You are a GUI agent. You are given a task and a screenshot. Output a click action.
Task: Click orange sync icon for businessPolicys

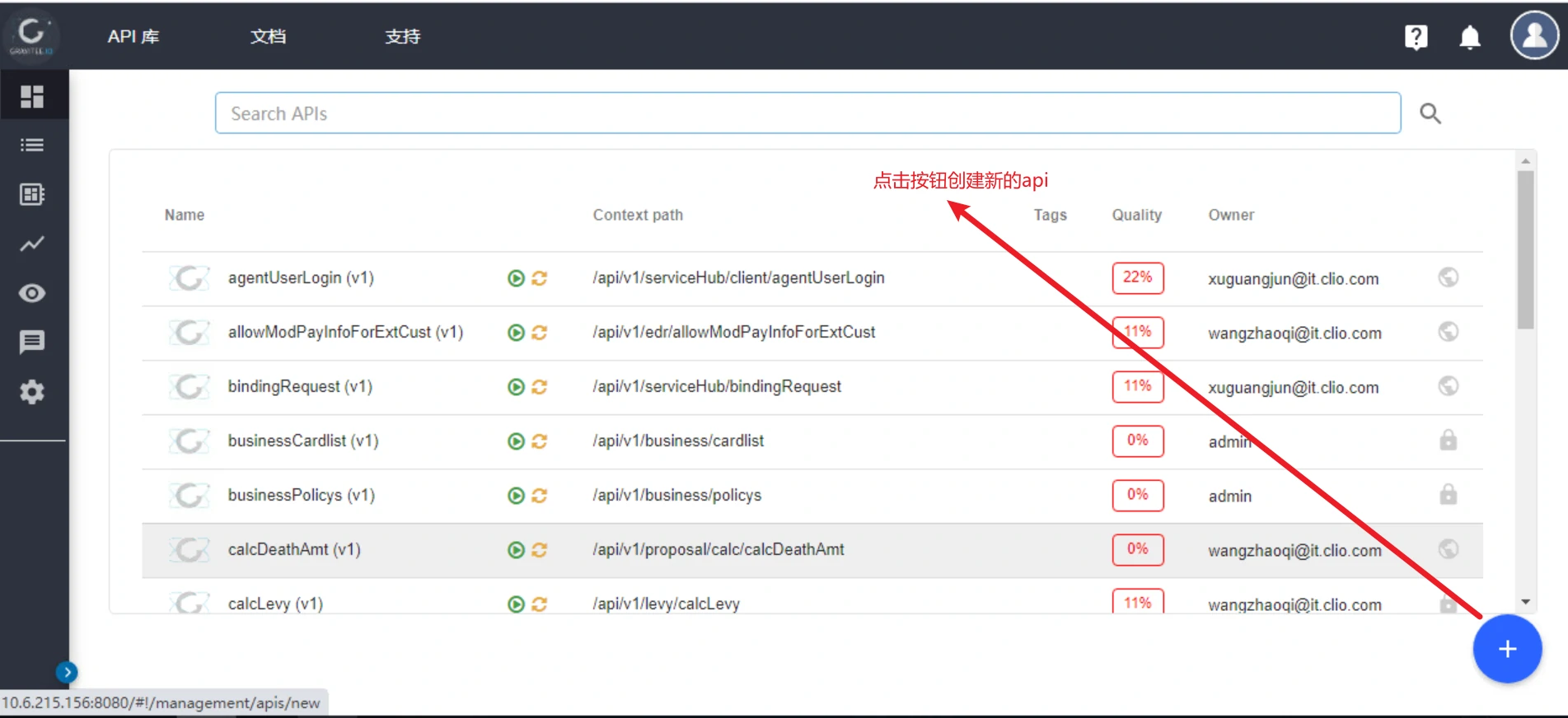click(540, 496)
